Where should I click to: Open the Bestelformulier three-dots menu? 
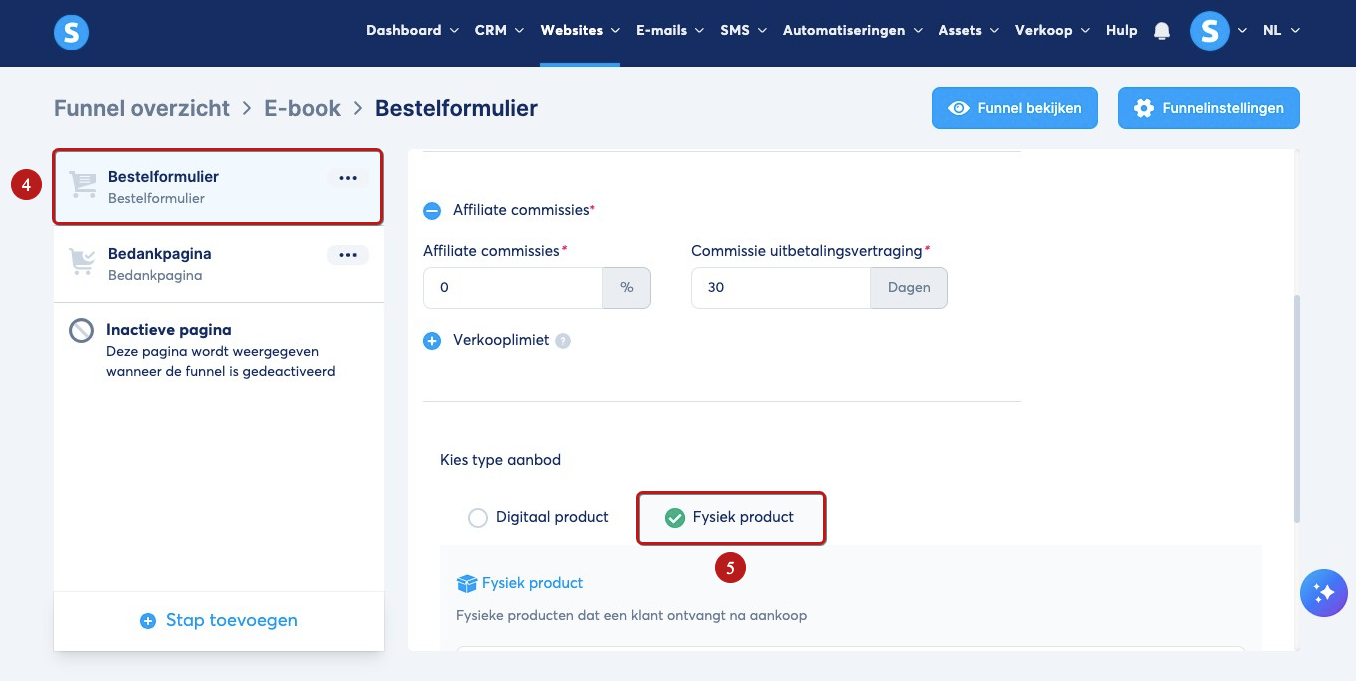348,178
